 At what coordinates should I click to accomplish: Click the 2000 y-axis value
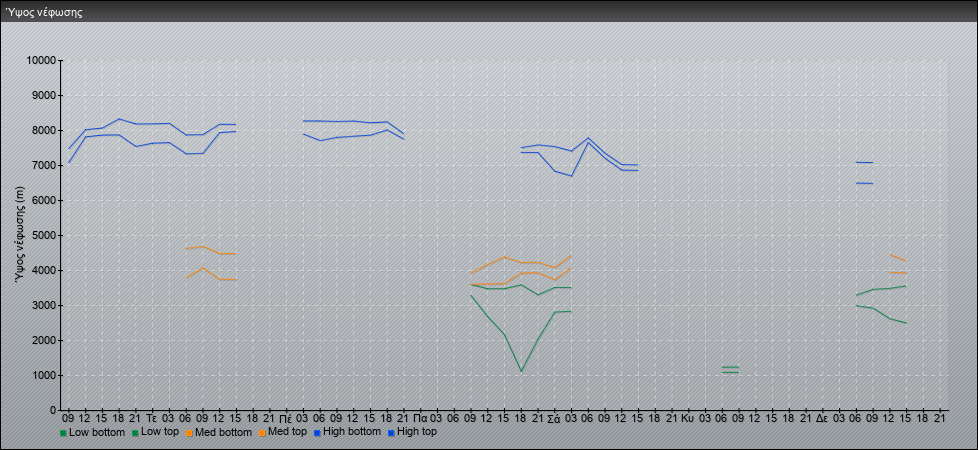[44, 340]
